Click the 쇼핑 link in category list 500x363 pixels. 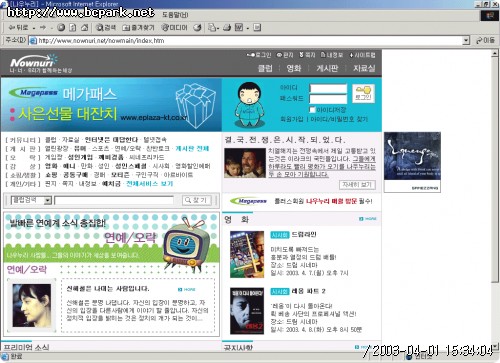pos(51,175)
